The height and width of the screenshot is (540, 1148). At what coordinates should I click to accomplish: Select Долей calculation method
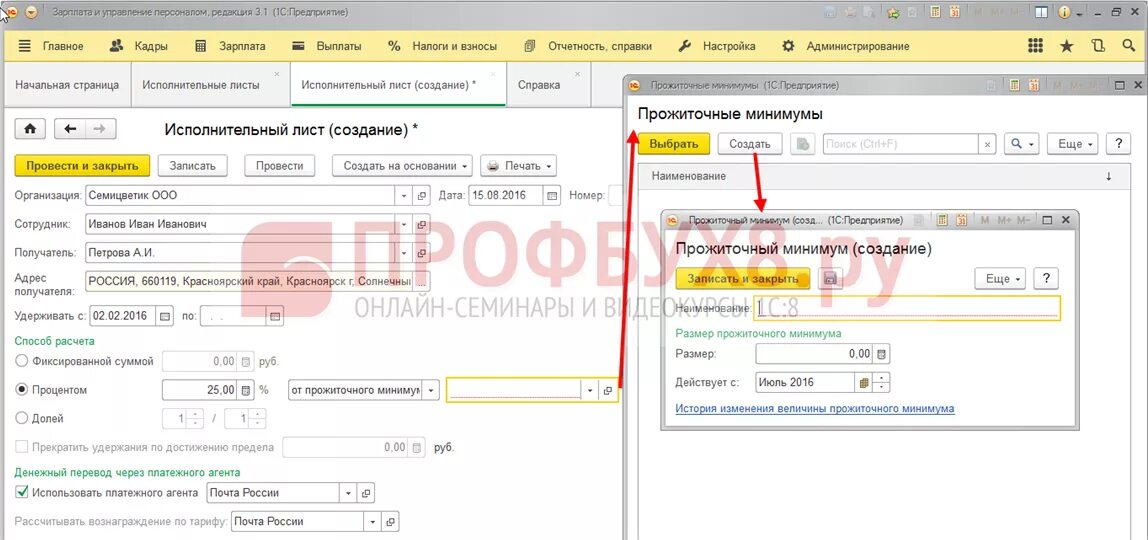22,419
